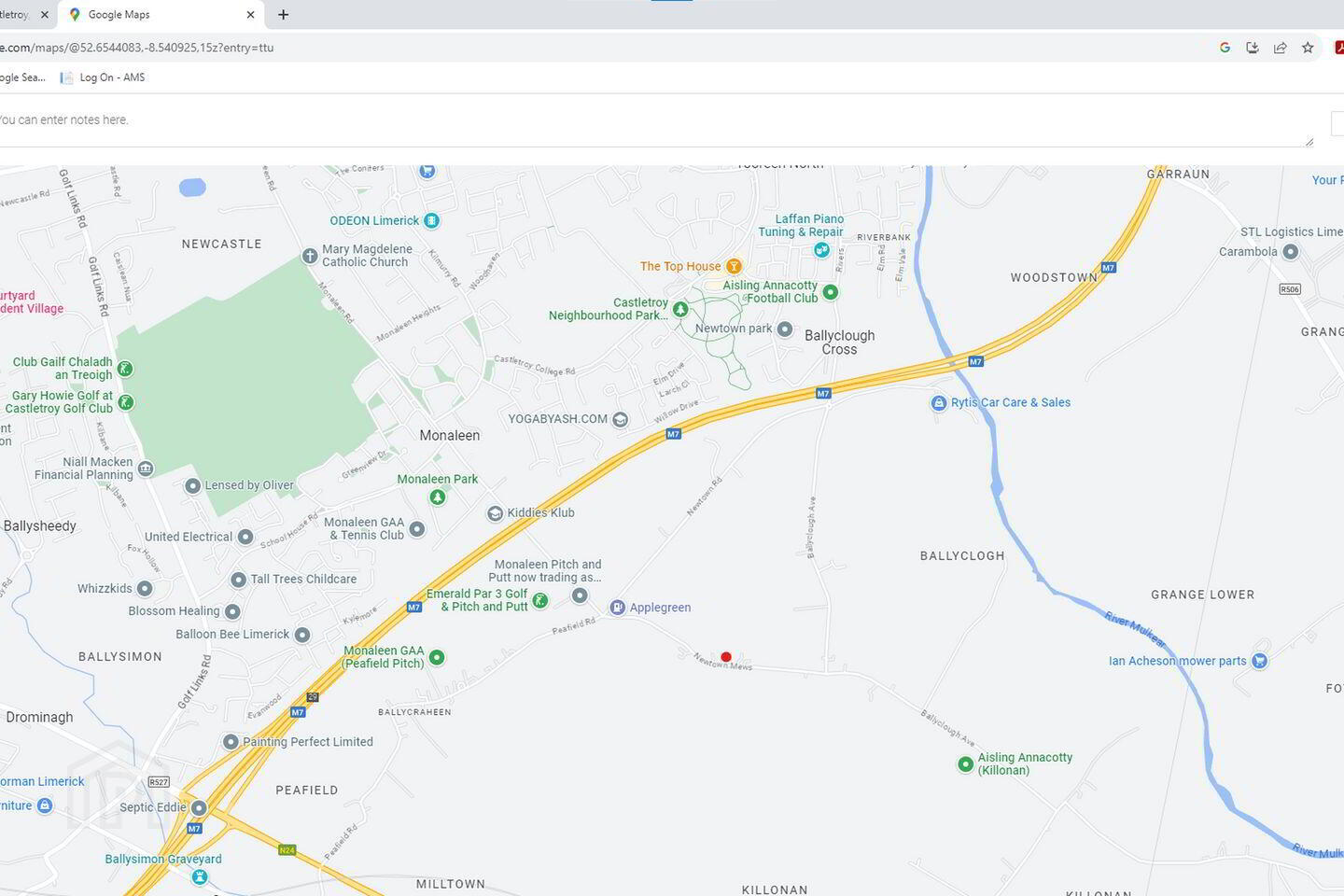Screen dimensions: 1344x896
Task: Select the Gary Howie Golf pin
Action: pos(126,402)
